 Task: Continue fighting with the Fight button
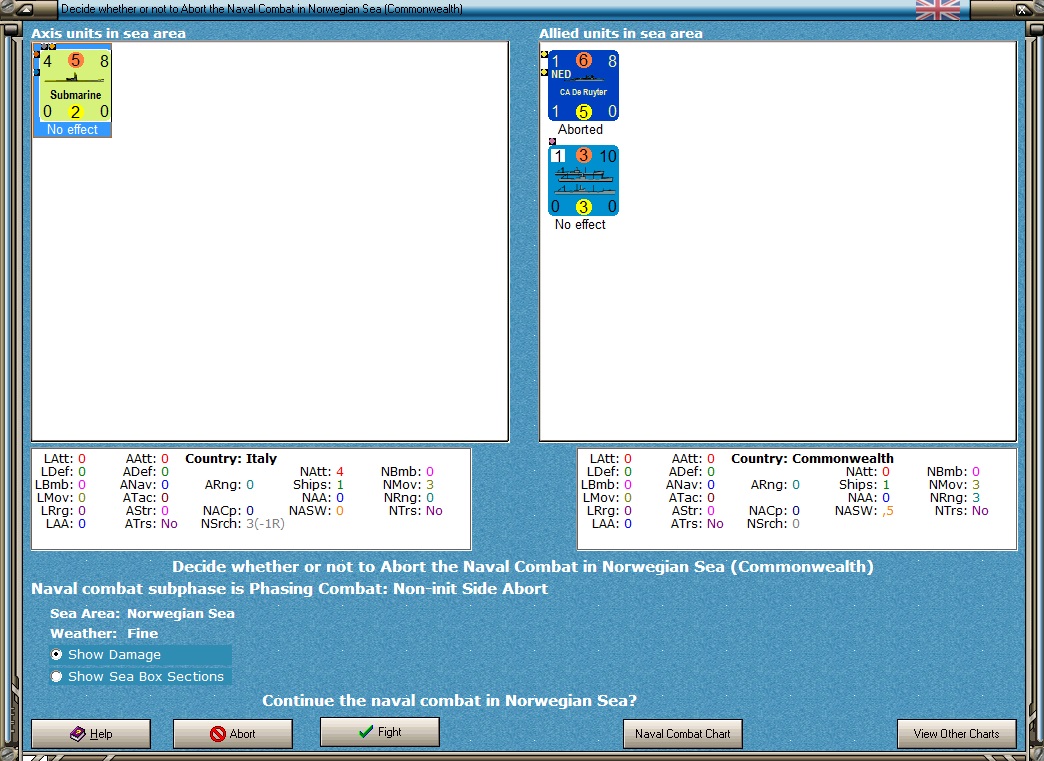click(380, 732)
